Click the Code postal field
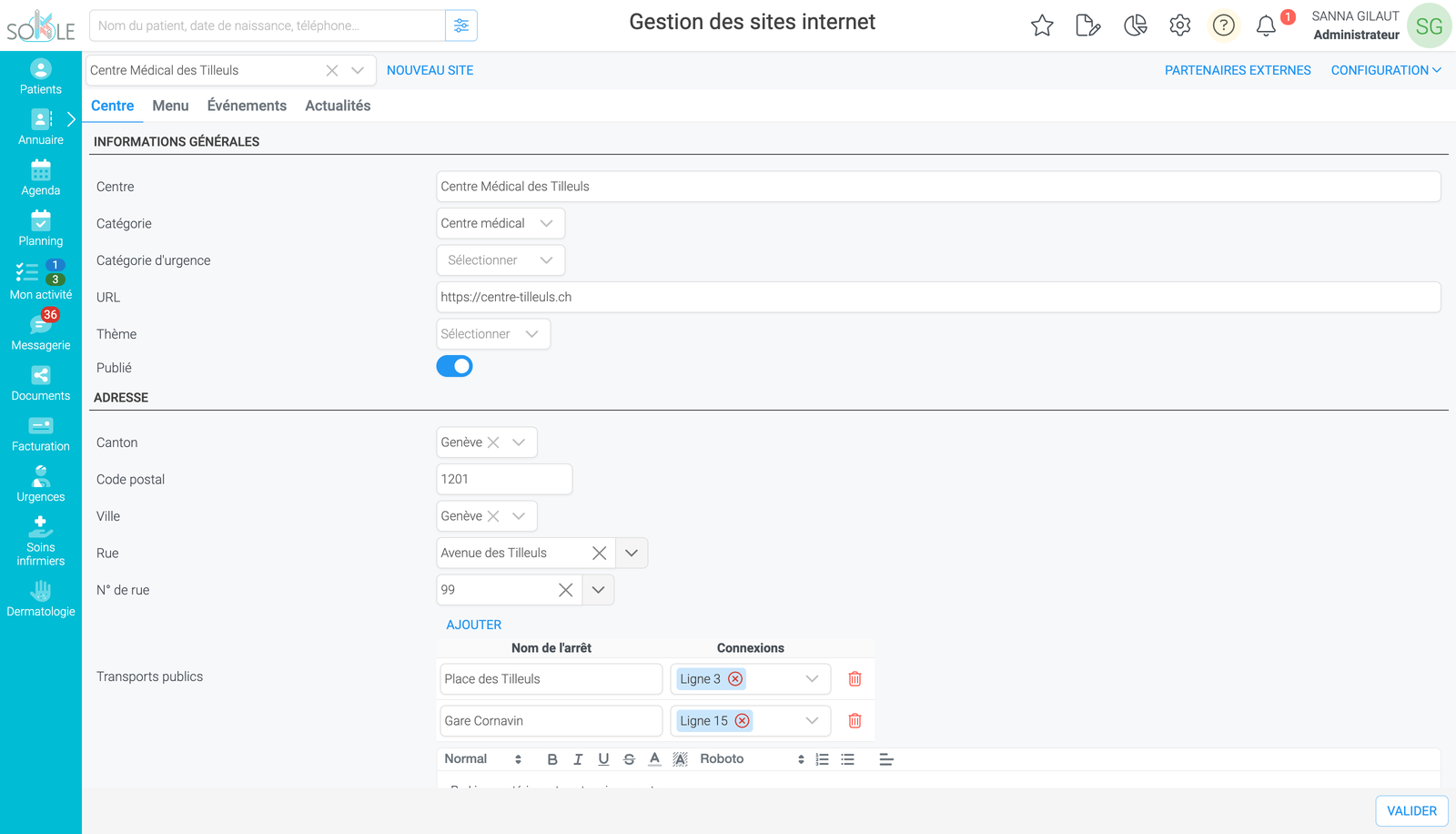 (504, 479)
